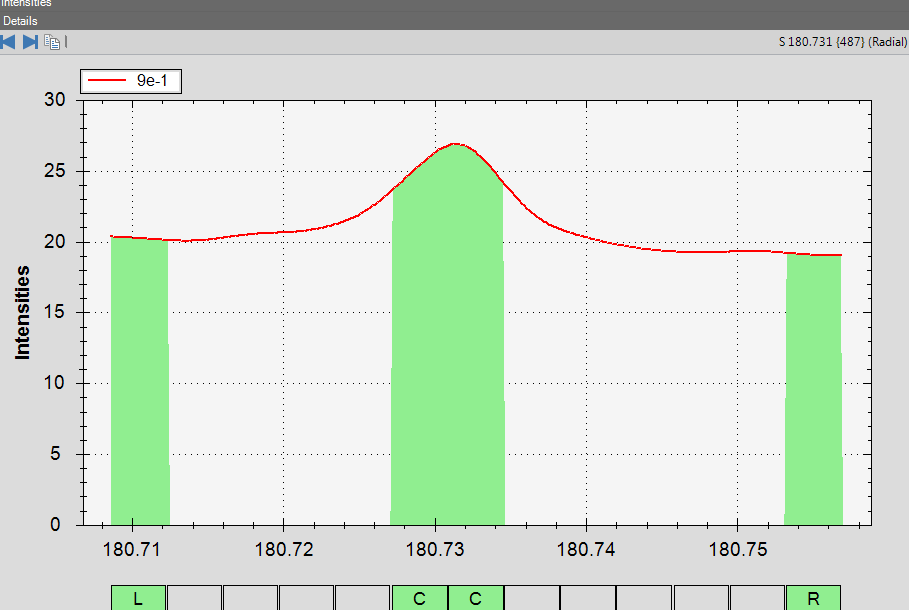Toggle the second green C cell
The height and width of the screenshot is (610, 909).
point(475,598)
